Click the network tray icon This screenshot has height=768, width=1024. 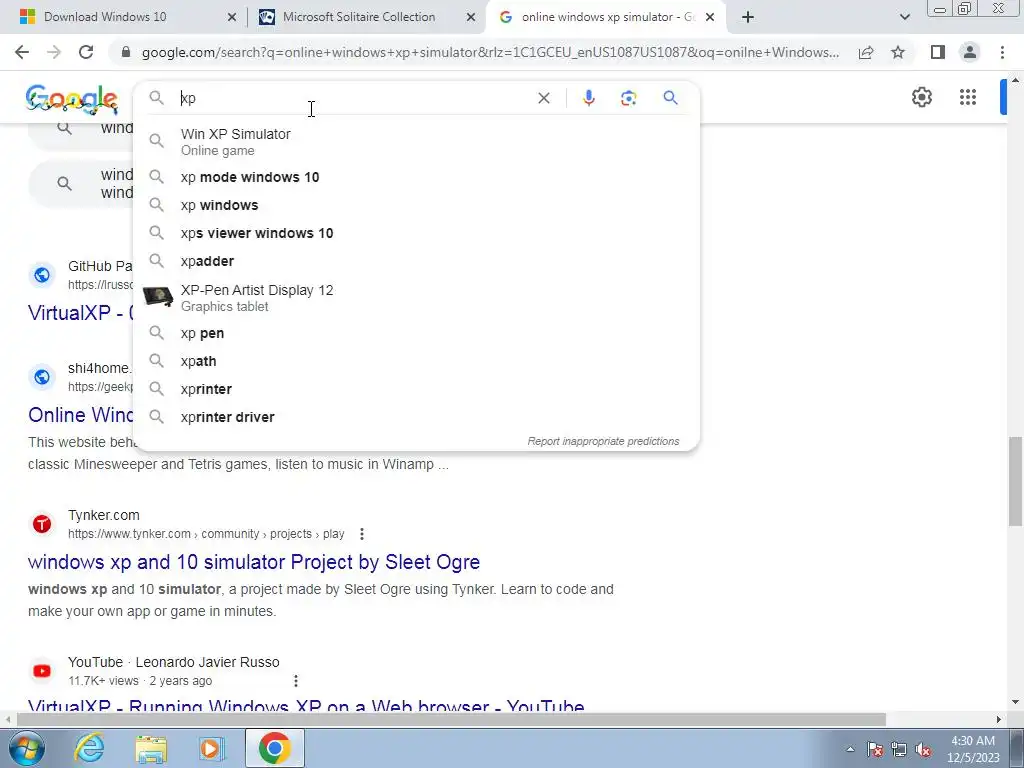click(899, 749)
